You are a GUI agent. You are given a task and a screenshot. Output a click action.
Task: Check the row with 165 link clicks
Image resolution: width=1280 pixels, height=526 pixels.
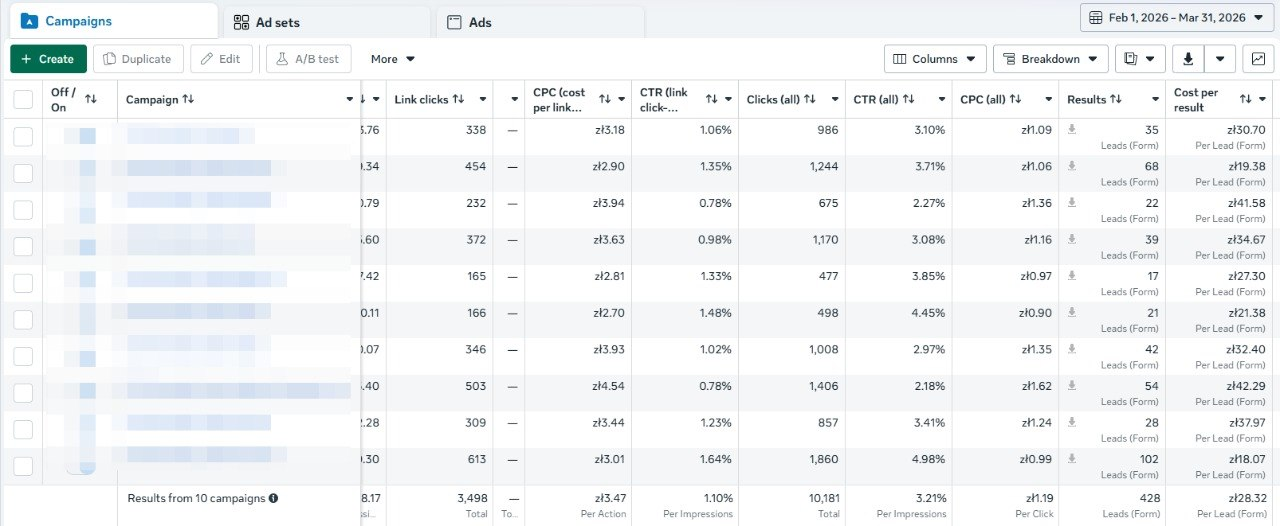[x=23, y=283]
